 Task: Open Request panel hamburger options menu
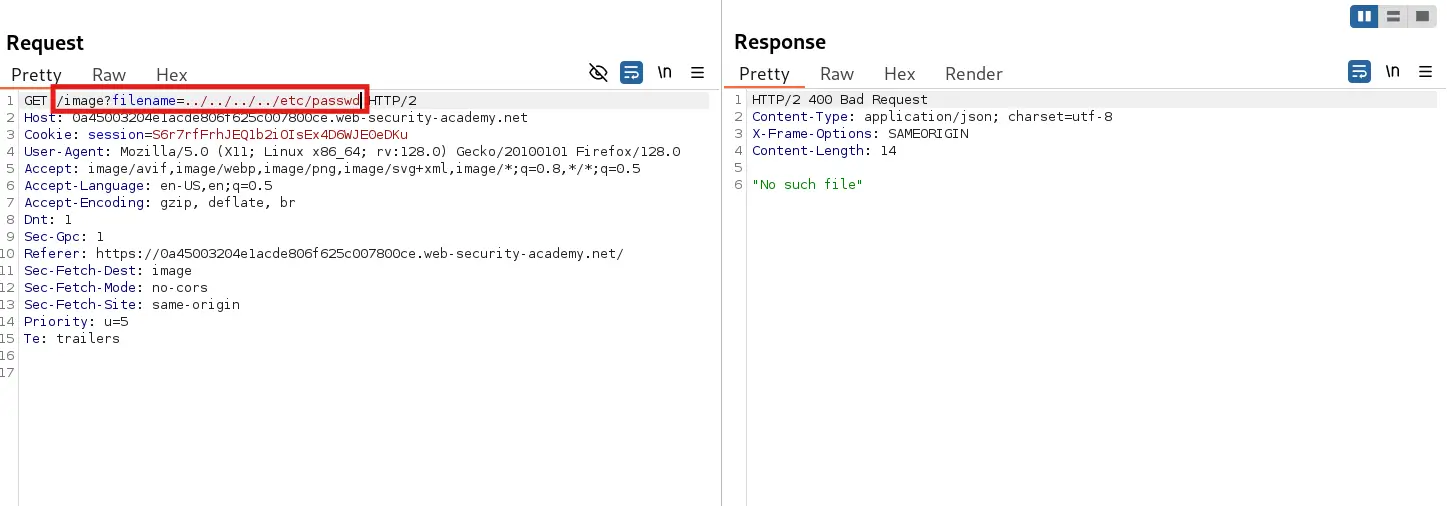click(698, 72)
